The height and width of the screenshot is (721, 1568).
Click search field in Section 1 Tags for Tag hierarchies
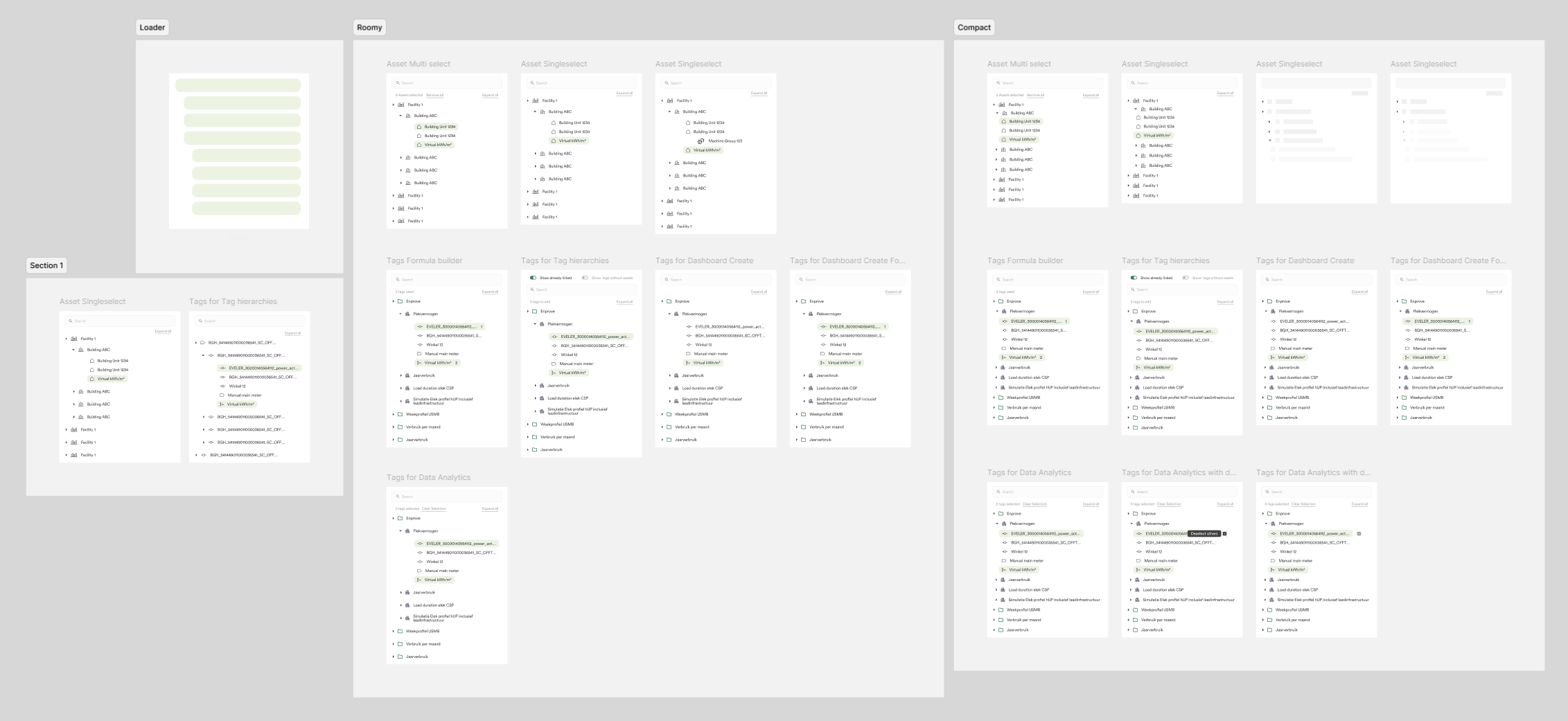tap(249, 321)
